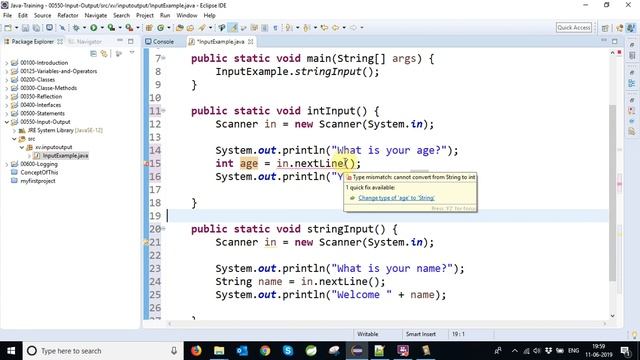This screenshot has height=360, width=640.
Task: Open the Project menu
Action: (145, 16)
